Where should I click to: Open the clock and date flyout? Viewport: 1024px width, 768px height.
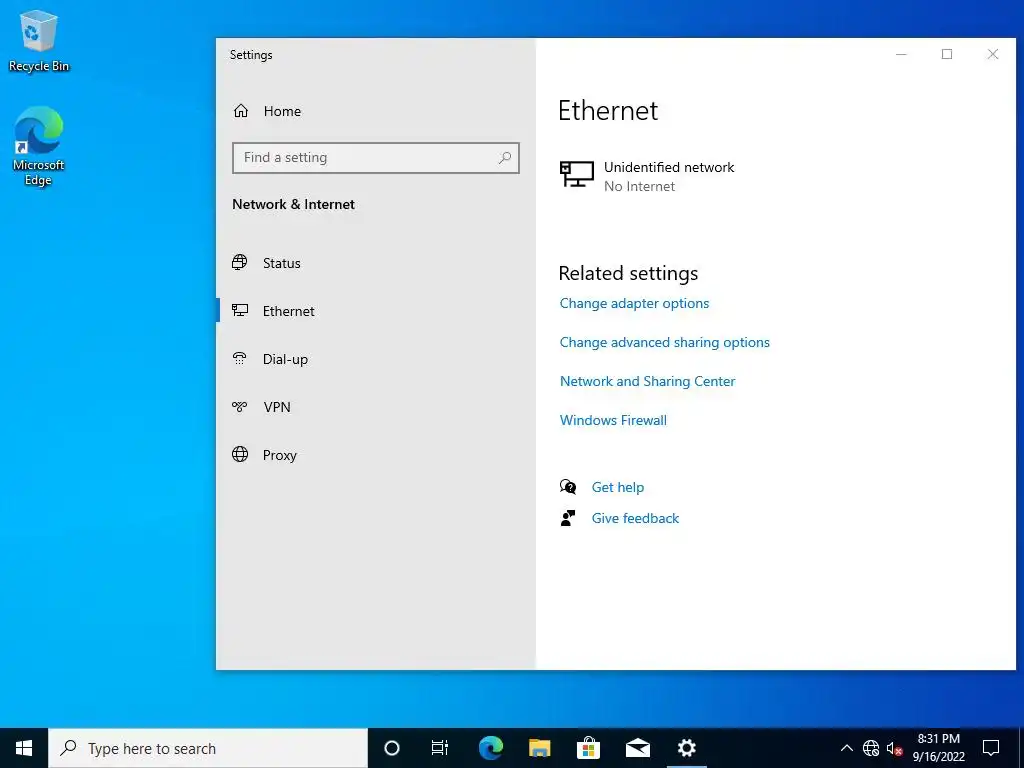(938, 748)
